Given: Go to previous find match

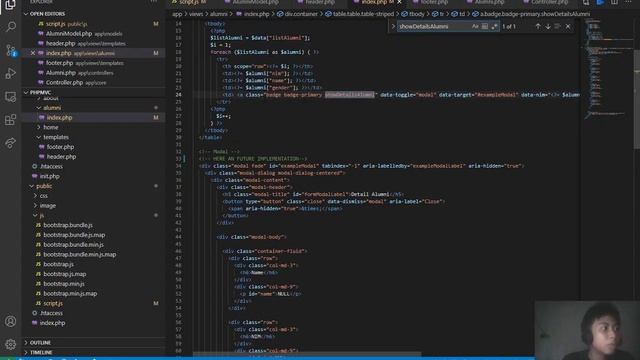Looking at the screenshot, I should pyautogui.click(x=538, y=27).
